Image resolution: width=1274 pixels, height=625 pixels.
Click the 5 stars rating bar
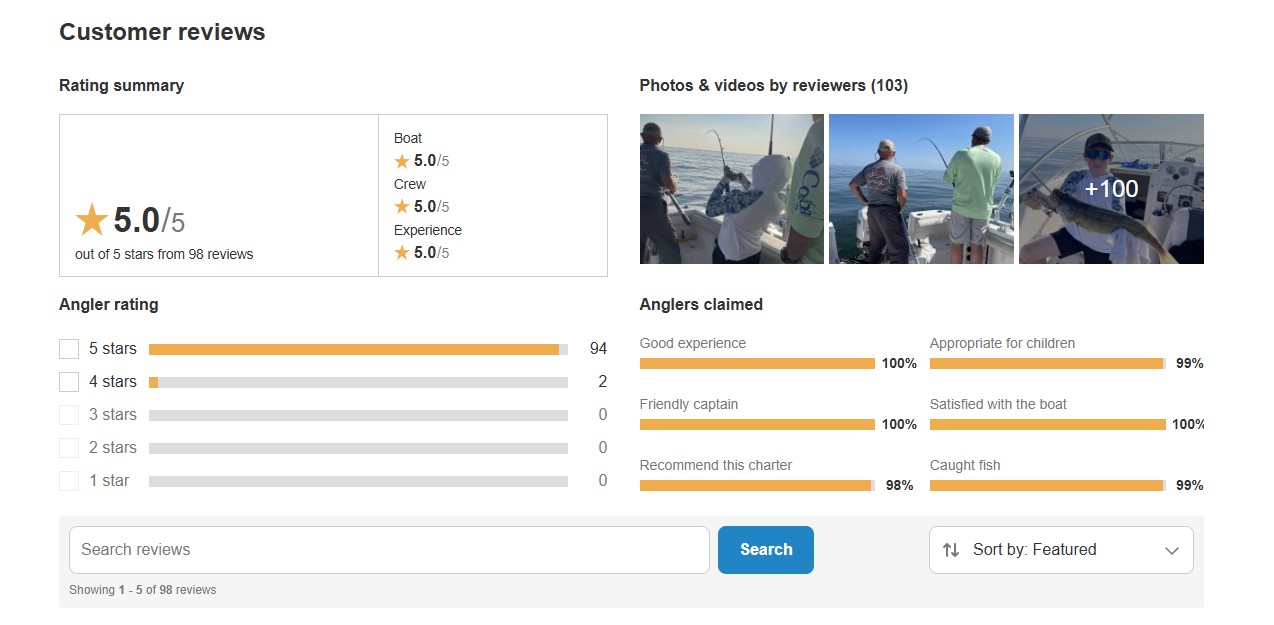pyautogui.click(x=358, y=350)
